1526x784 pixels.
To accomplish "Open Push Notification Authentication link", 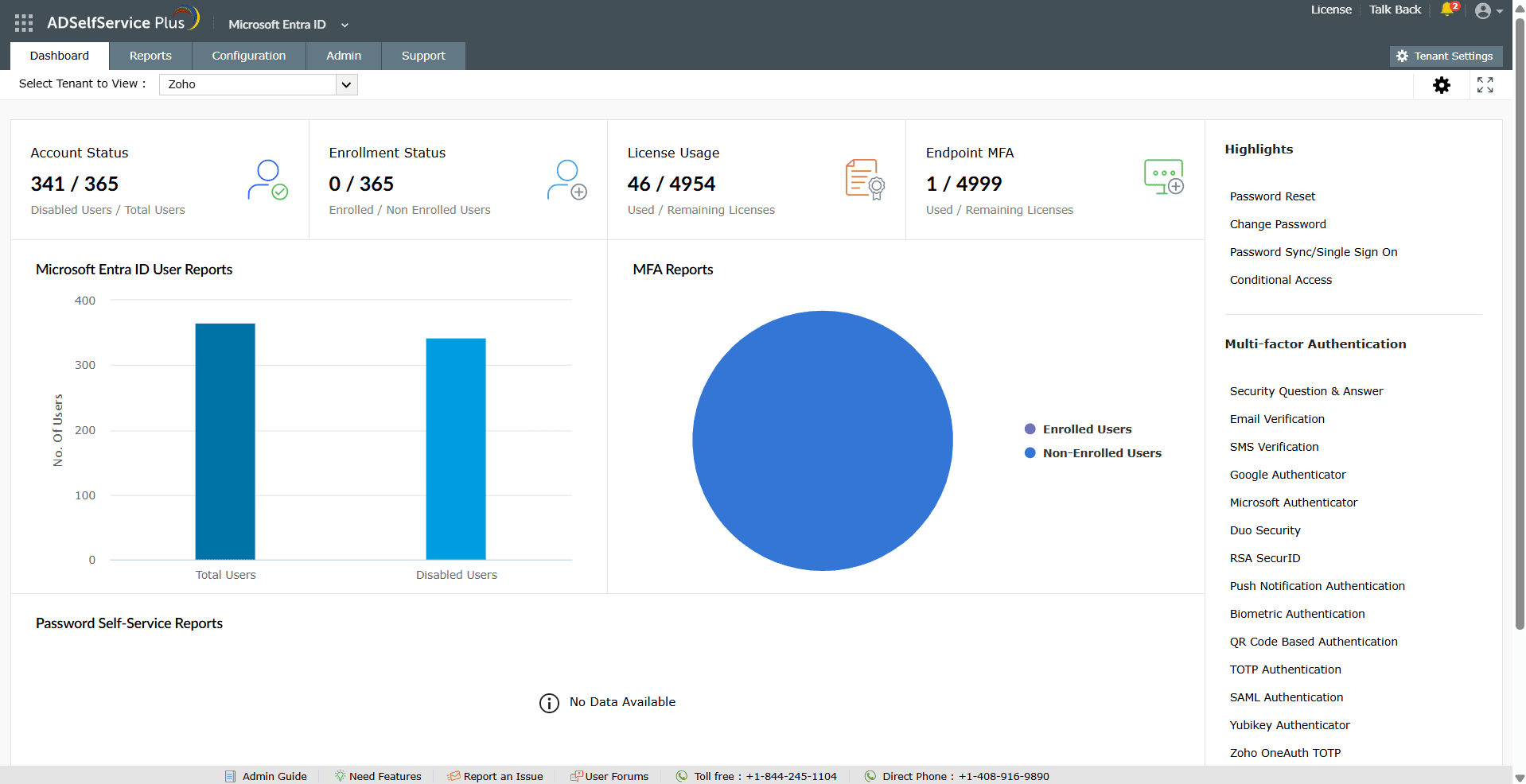I will point(1317,586).
